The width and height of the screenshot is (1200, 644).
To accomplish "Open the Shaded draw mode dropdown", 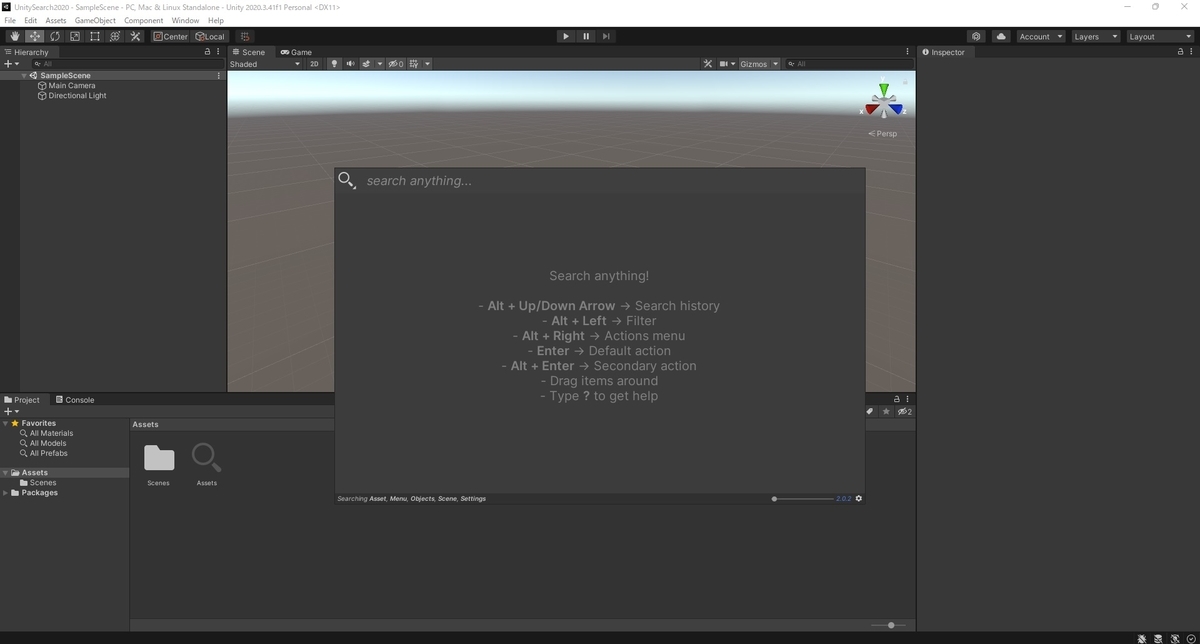I will [265, 63].
